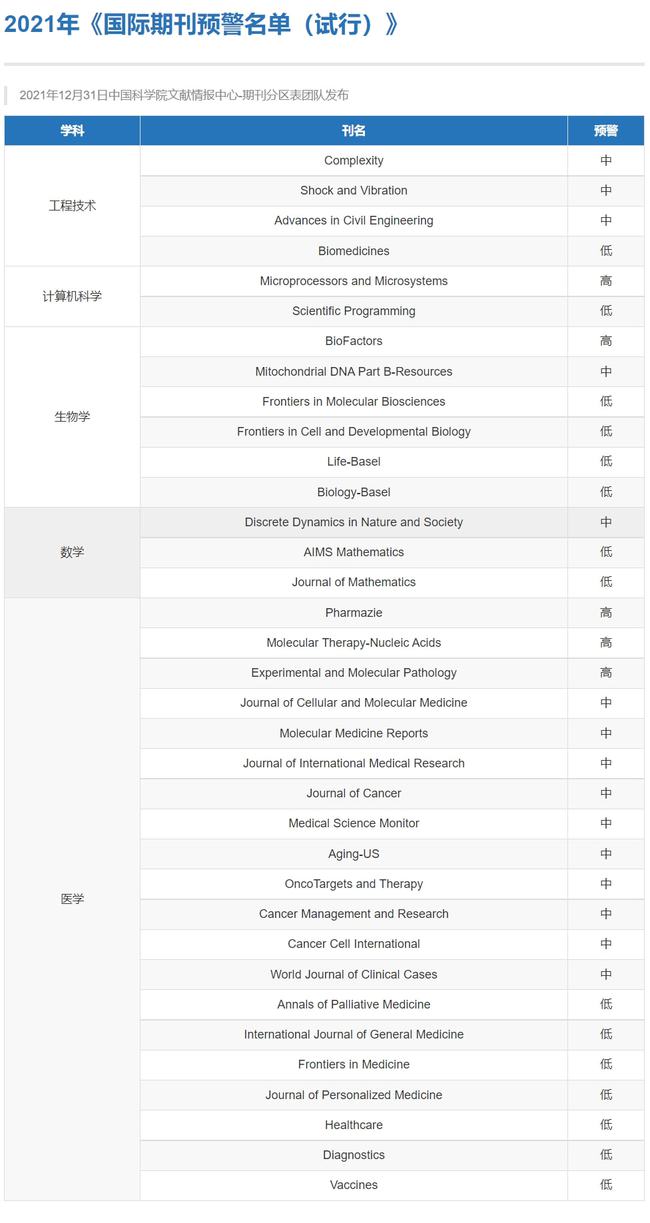Viewport: 650px width, 1223px height.
Task: Click warning level for Vaccines row
Action: (605, 1185)
